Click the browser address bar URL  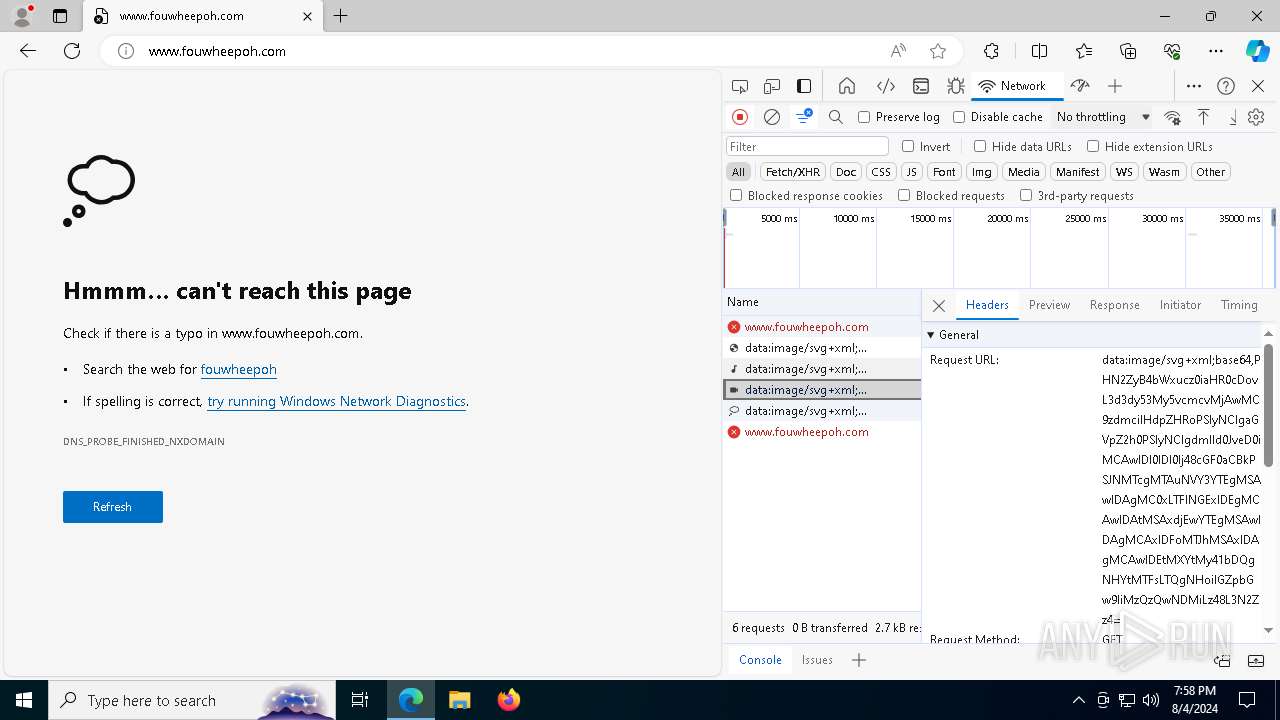217,51
